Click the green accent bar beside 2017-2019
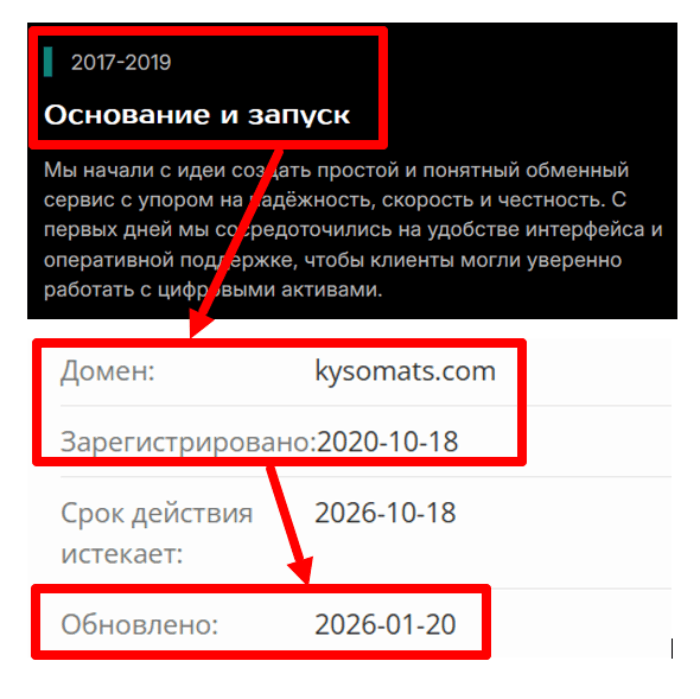Image resolution: width=700 pixels, height=699 pixels. point(48,62)
